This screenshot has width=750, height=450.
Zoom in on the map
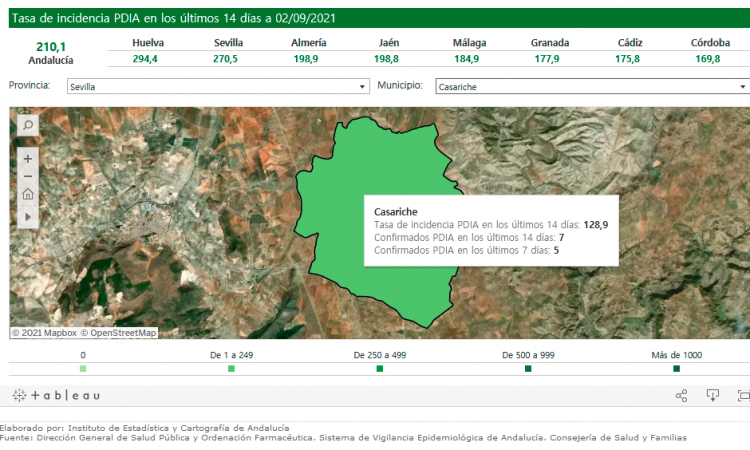pos(27,158)
